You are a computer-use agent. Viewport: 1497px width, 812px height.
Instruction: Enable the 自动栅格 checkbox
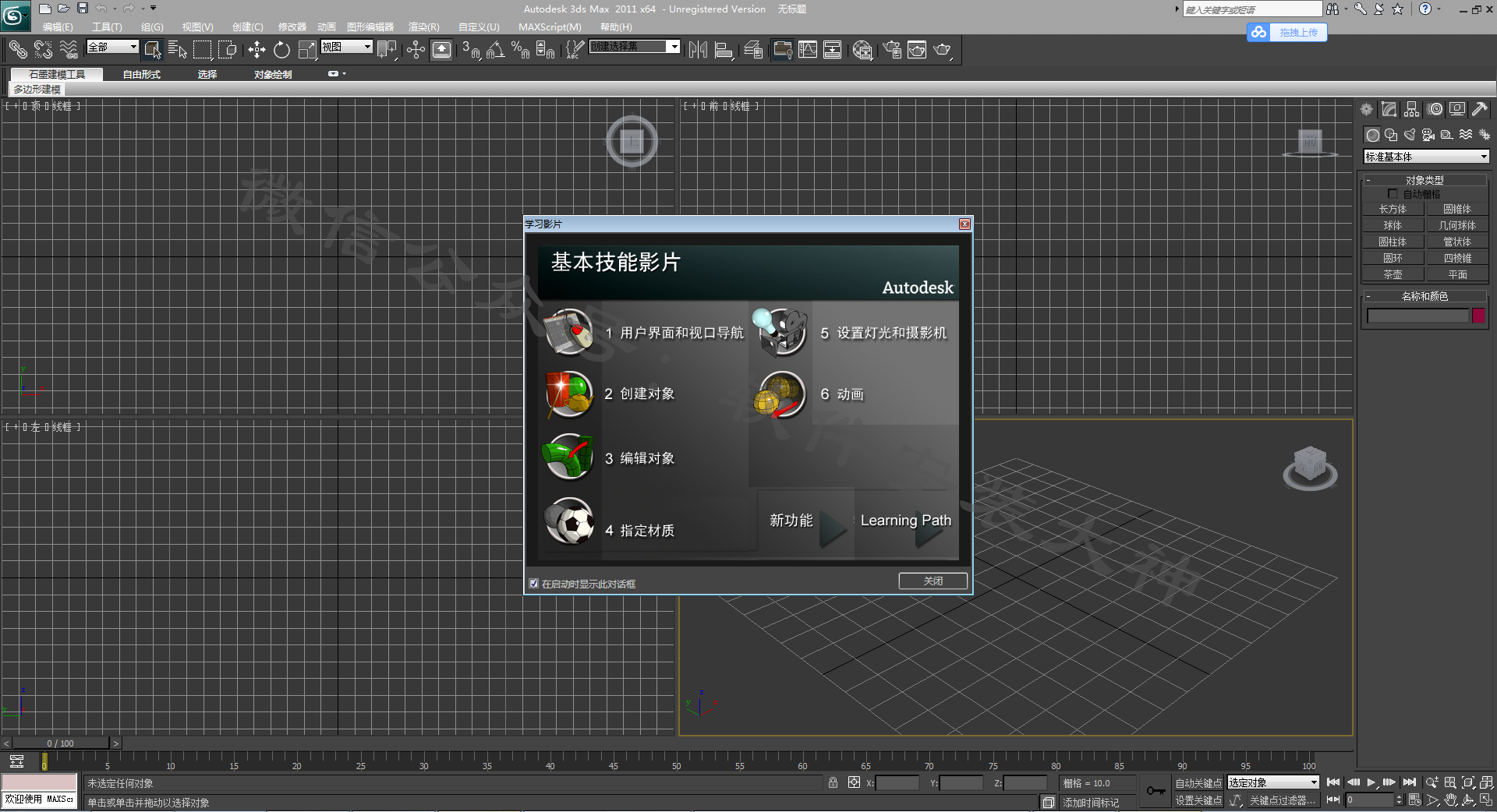point(1393,194)
